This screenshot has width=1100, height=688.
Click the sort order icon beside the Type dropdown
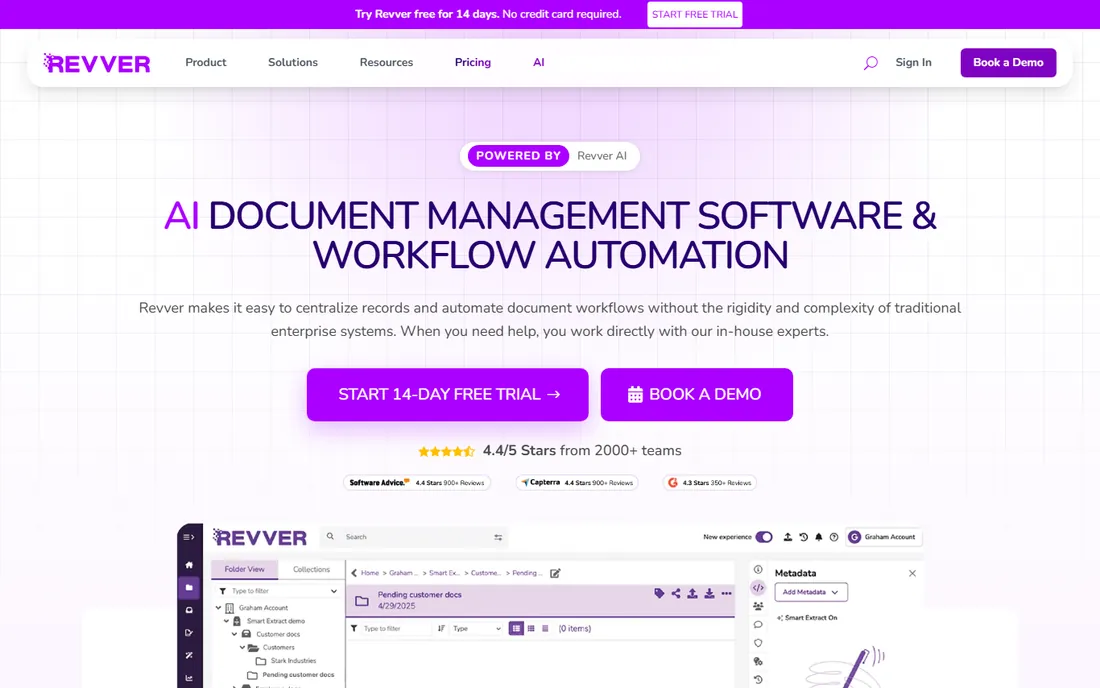click(441, 628)
